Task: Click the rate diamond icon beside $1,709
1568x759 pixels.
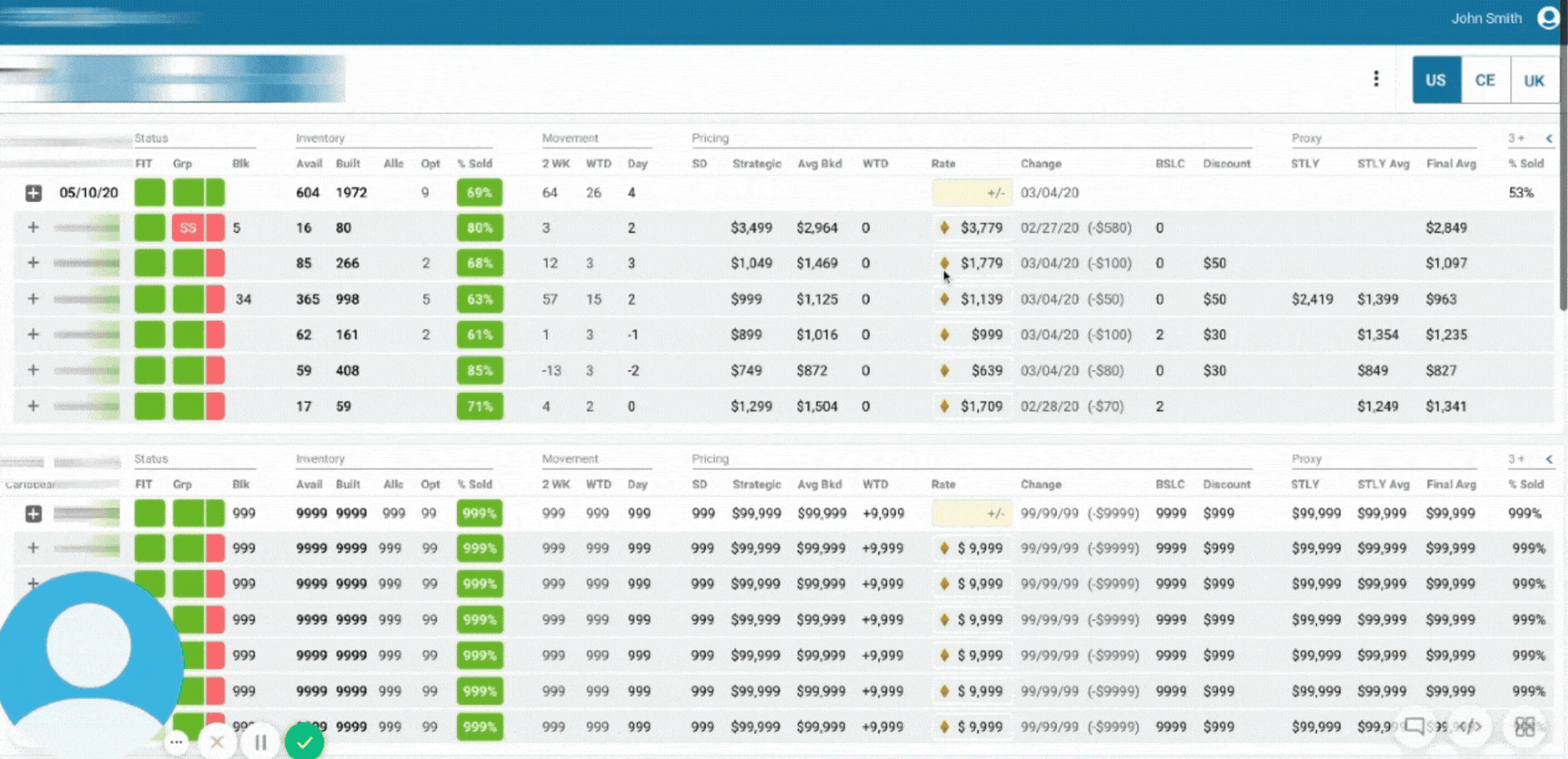Action: (944, 406)
